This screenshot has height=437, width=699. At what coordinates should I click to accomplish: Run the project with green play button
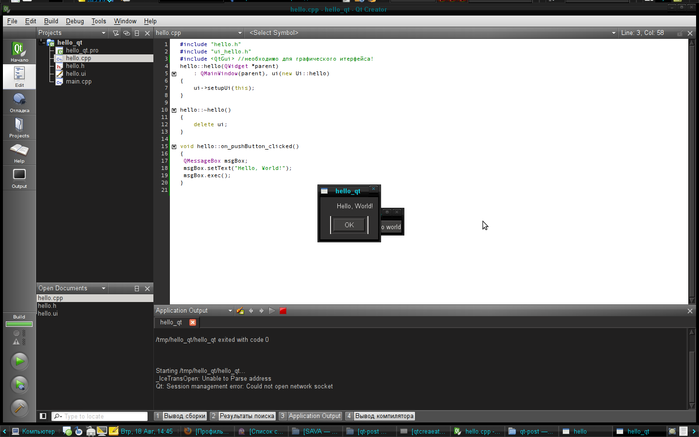coord(20,361)
